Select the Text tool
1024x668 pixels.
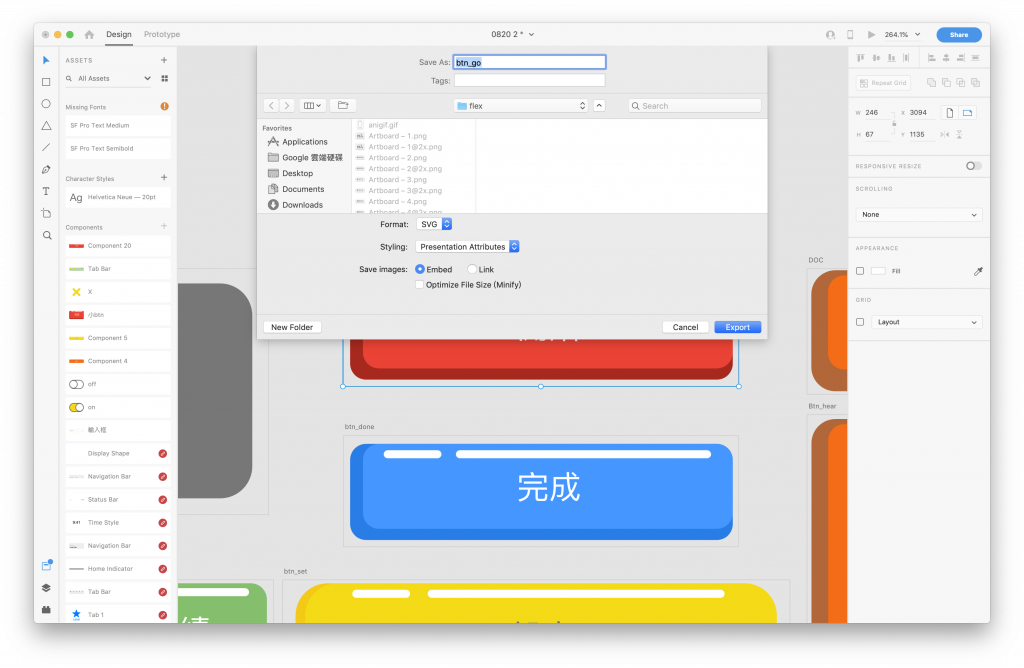46,191
